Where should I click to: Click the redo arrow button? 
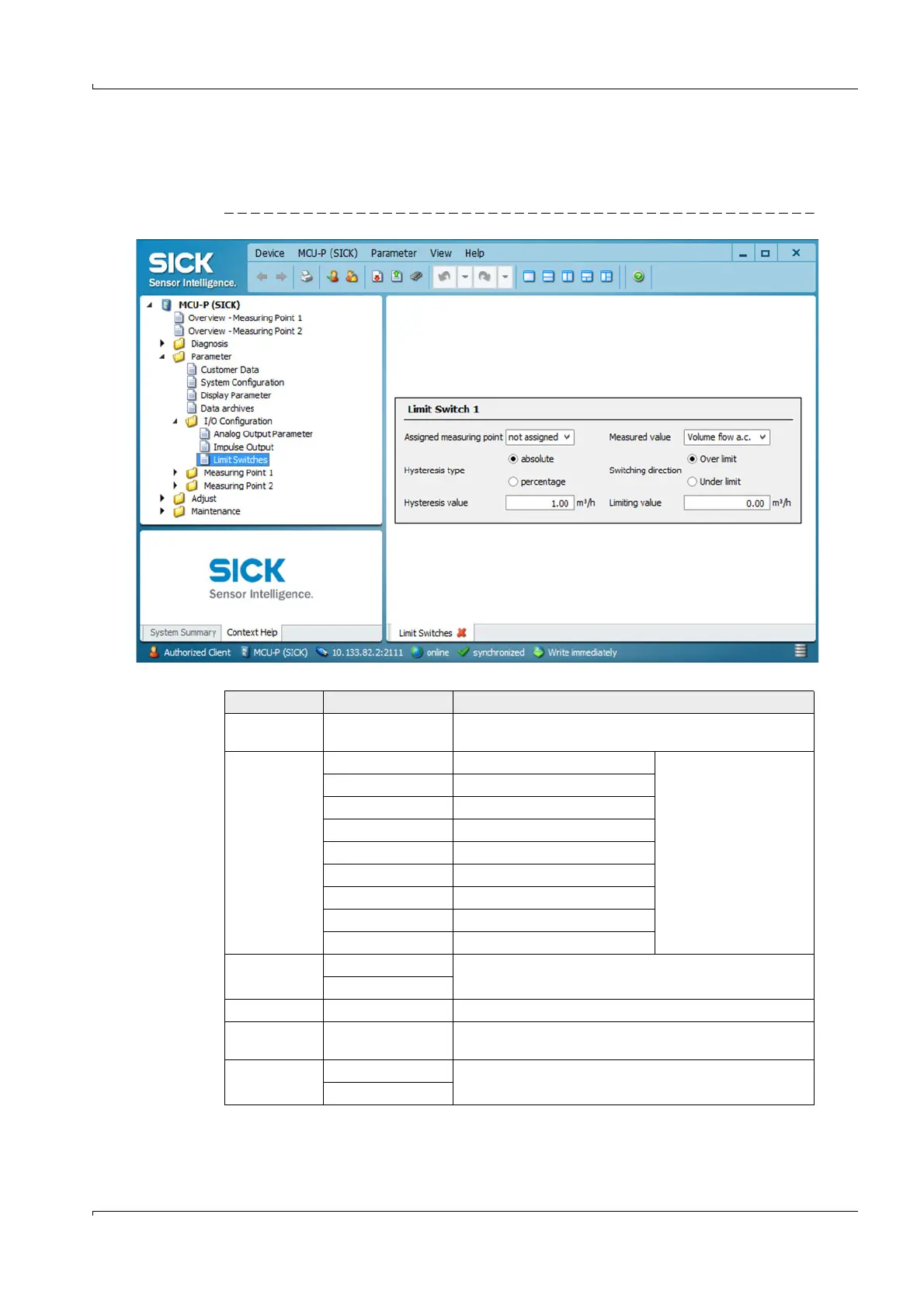485,277
